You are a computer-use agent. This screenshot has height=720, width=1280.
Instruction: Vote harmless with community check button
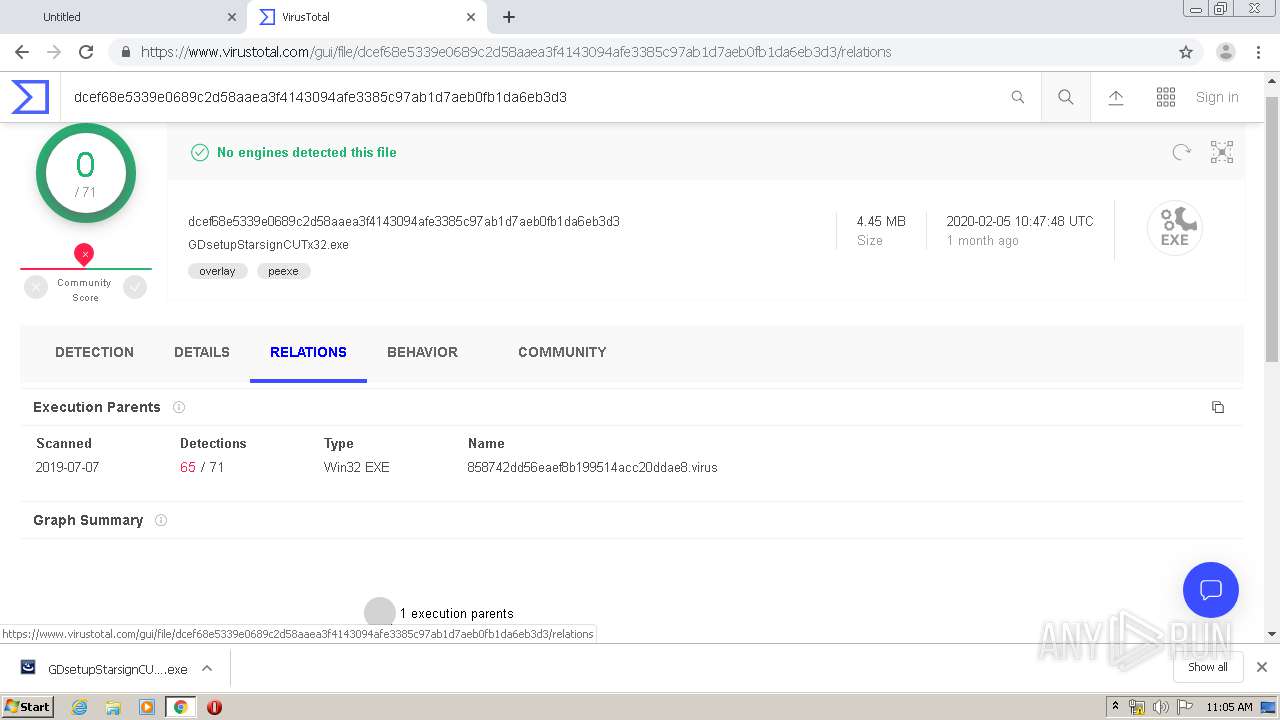tap(135, 287)
